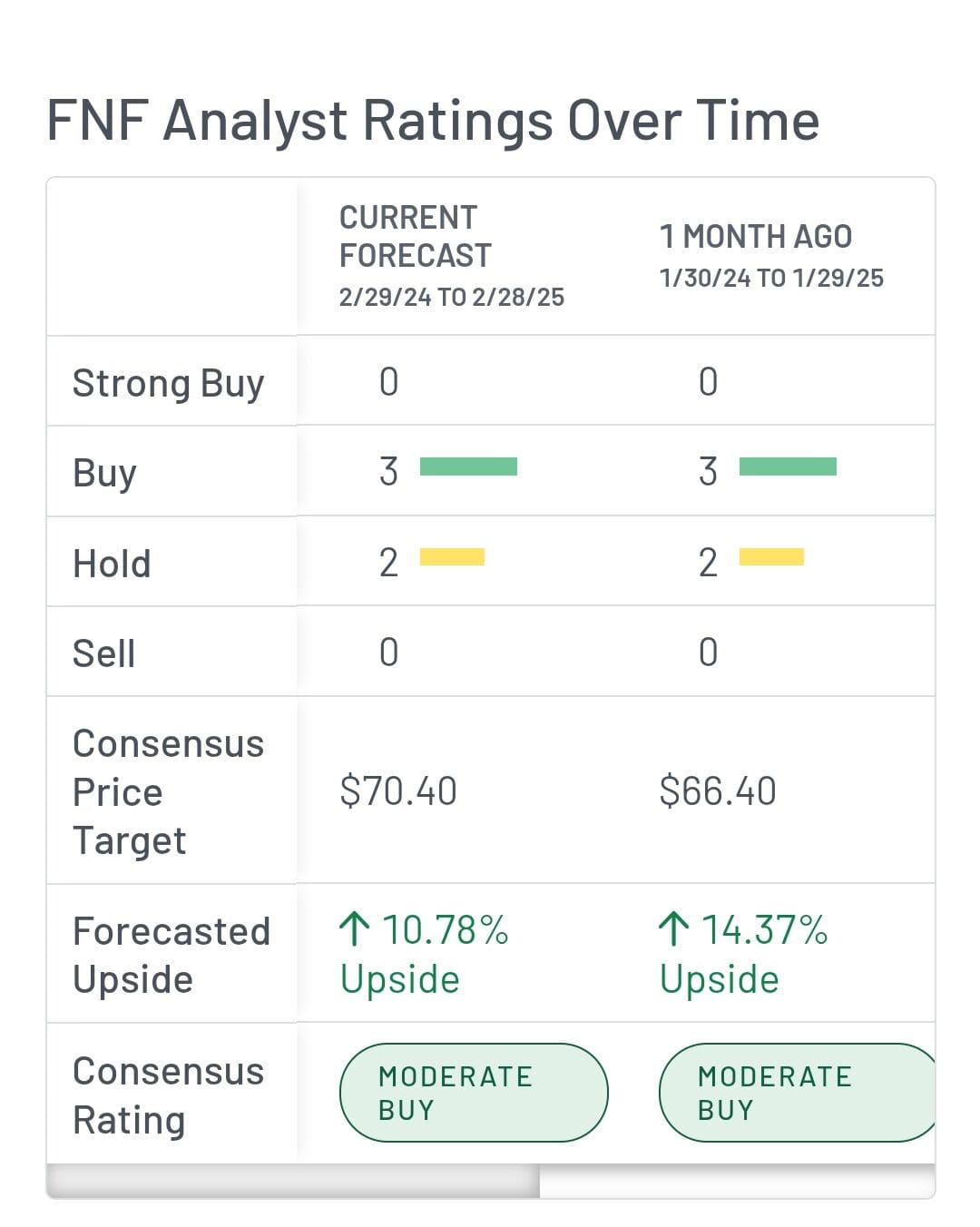The width and height of the screenshot is (980, 1227).
Task: Click the Hold row label
Action: click(112, 564)
